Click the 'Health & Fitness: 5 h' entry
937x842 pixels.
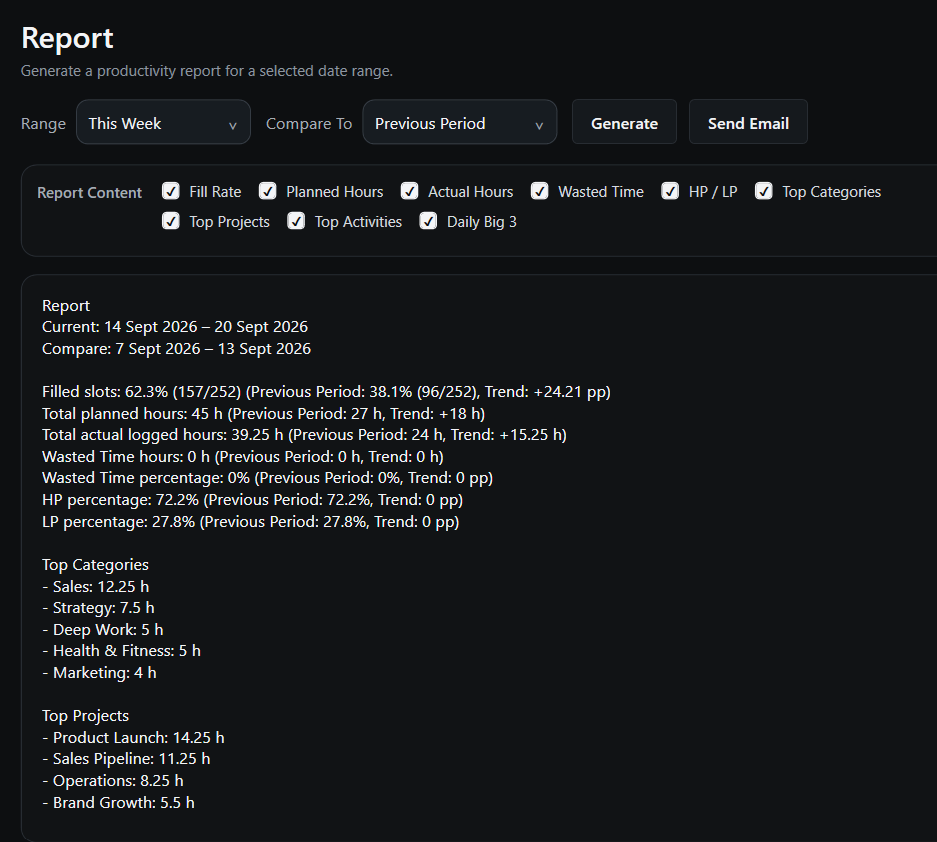coord(121,651)
